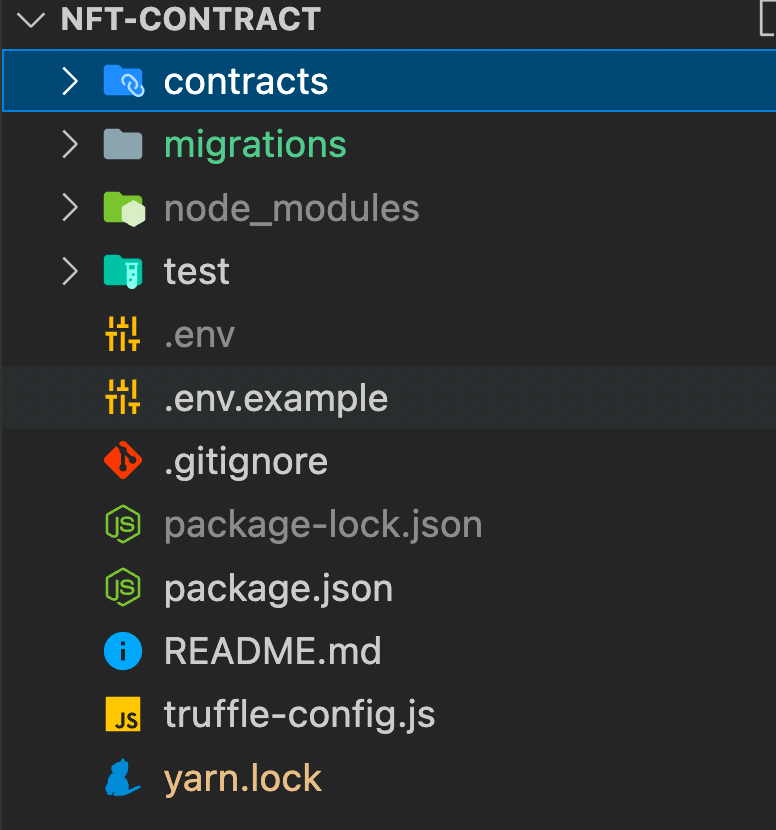Expand the node_modules folder
The image size is (776, 830).
click(x=68, y=207)
